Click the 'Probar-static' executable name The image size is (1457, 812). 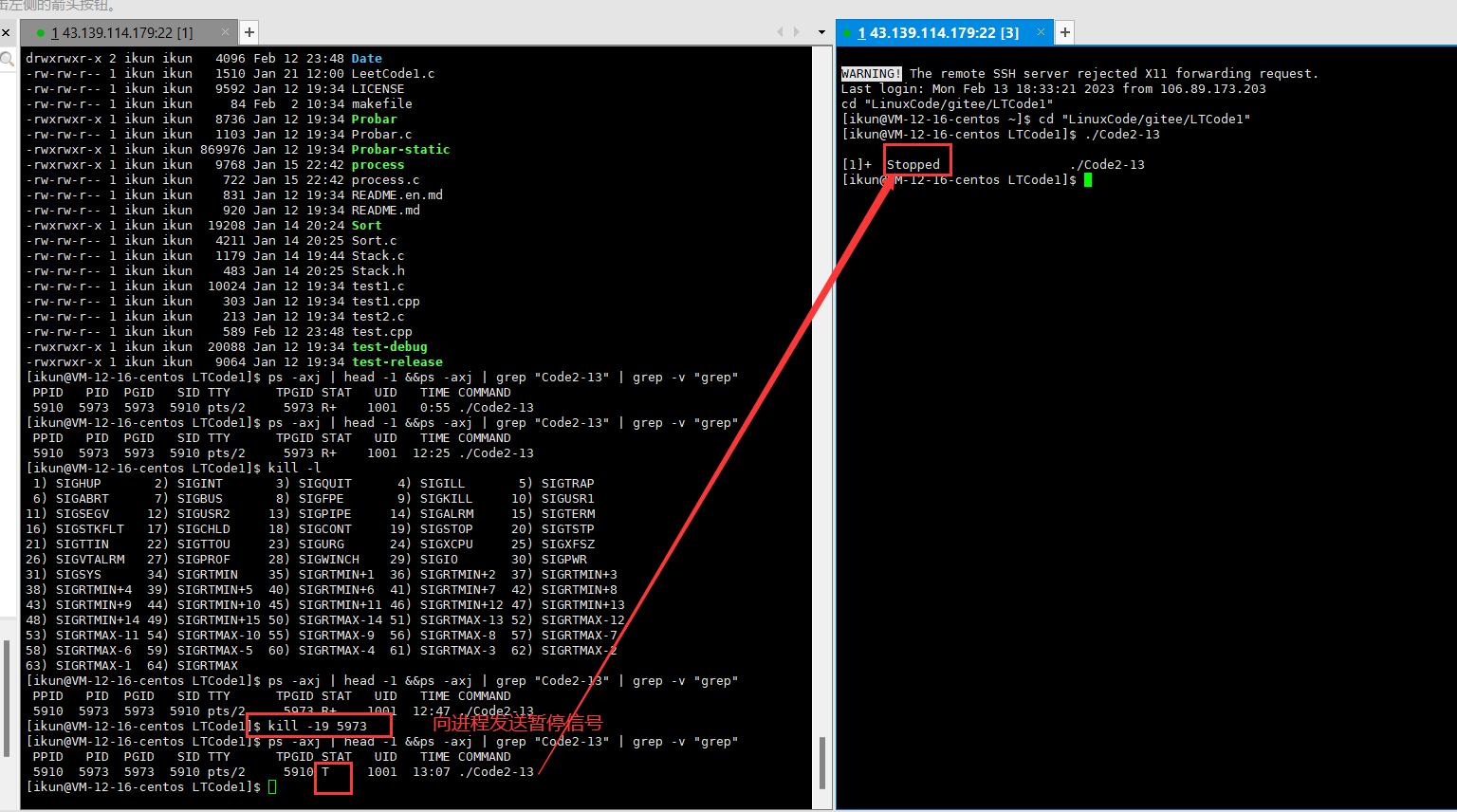401,149
